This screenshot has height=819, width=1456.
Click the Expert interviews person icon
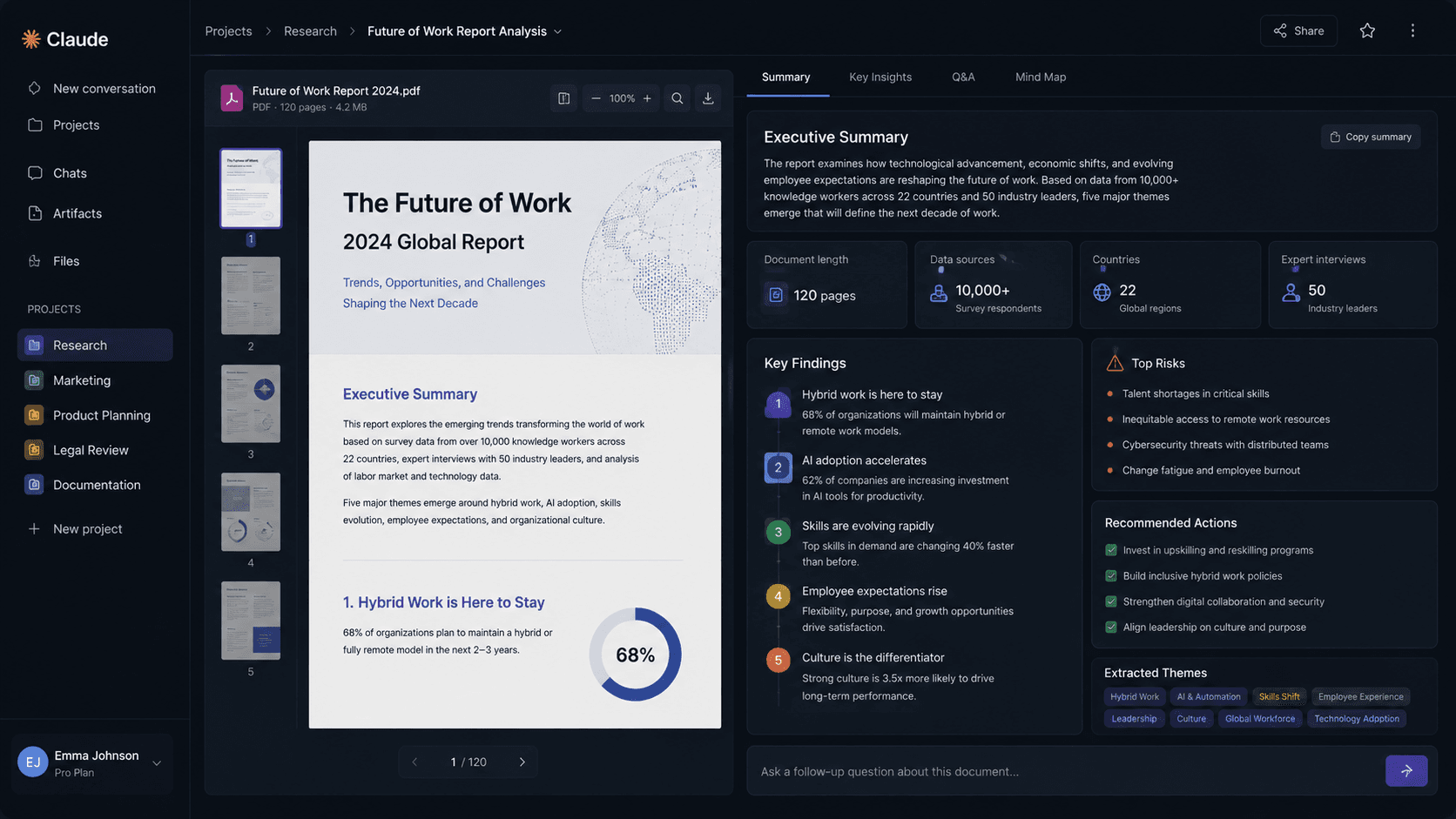[x=1291, y=293]
